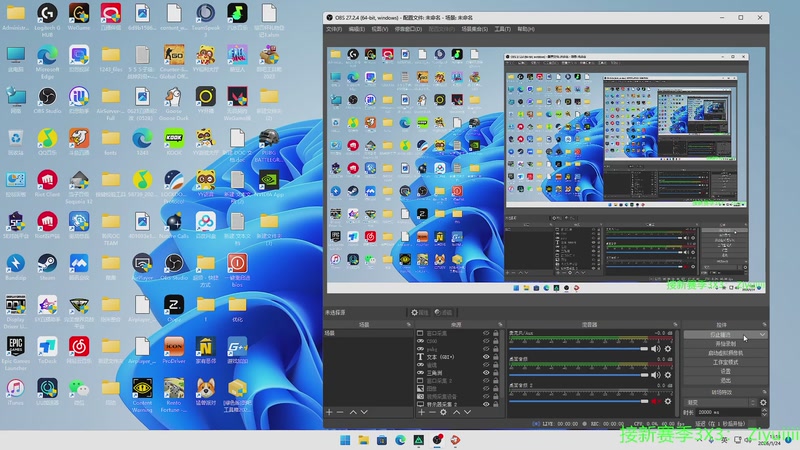Viewport: 800px width, 450px height.
Task: Expand the 停止推流 button dropdown arrow
Action: pyautogui.click(x=764, y=335)
